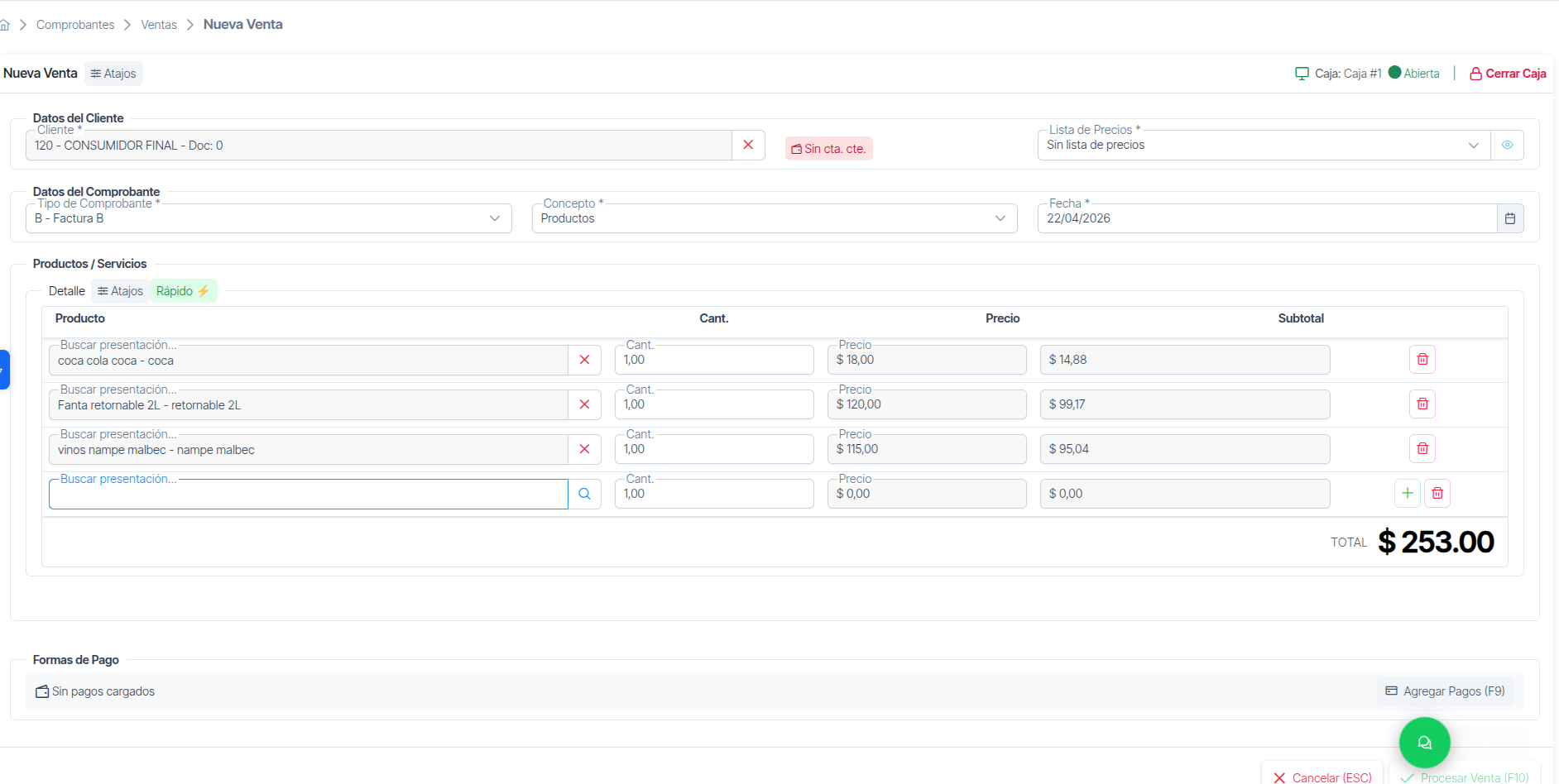Open the green chat support bubble

coord(1424,742)
